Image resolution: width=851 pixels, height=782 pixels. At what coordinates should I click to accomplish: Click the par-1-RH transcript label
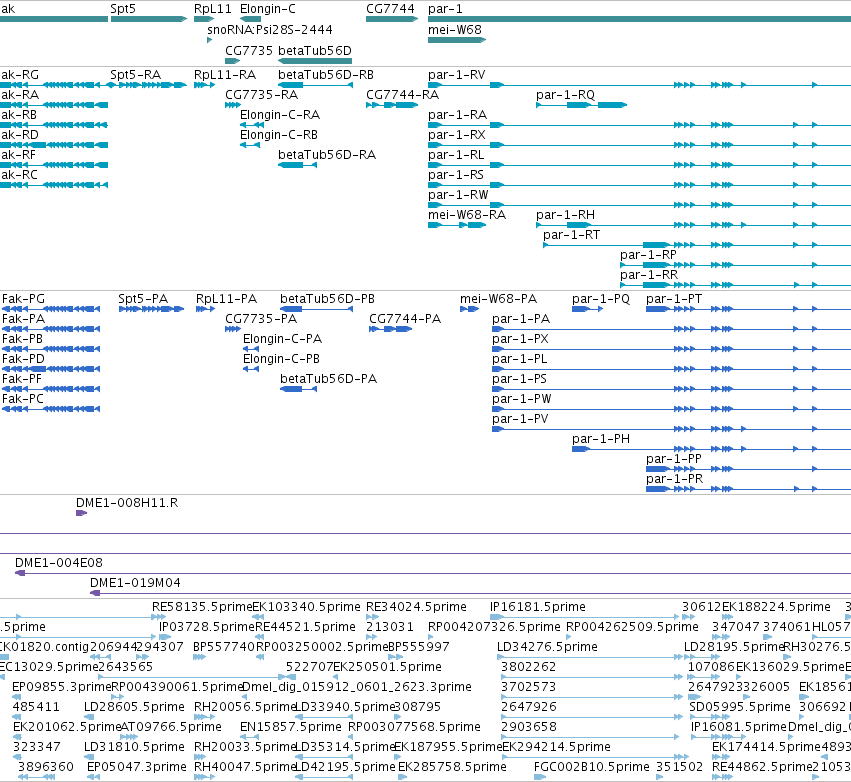(566, 215)
